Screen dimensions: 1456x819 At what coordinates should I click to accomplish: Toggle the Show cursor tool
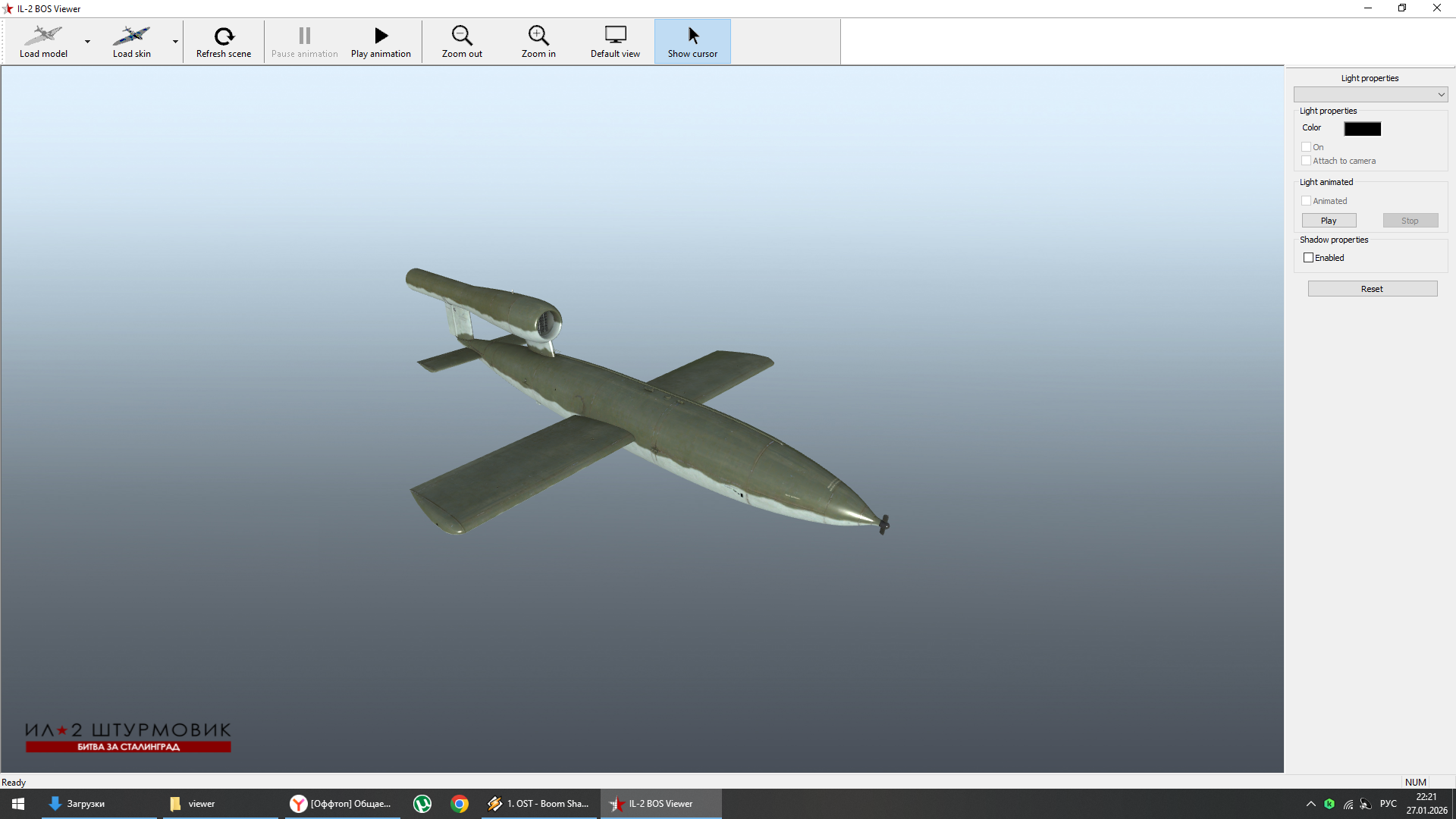pos(692,42)
